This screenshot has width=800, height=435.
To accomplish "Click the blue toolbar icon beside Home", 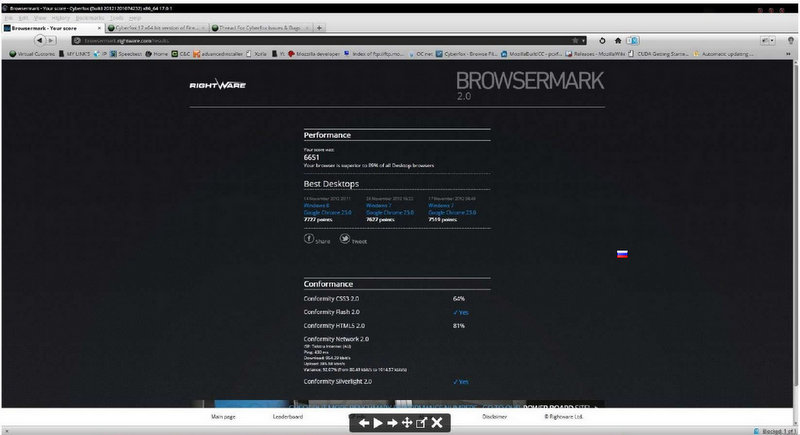I will [633, 40].
